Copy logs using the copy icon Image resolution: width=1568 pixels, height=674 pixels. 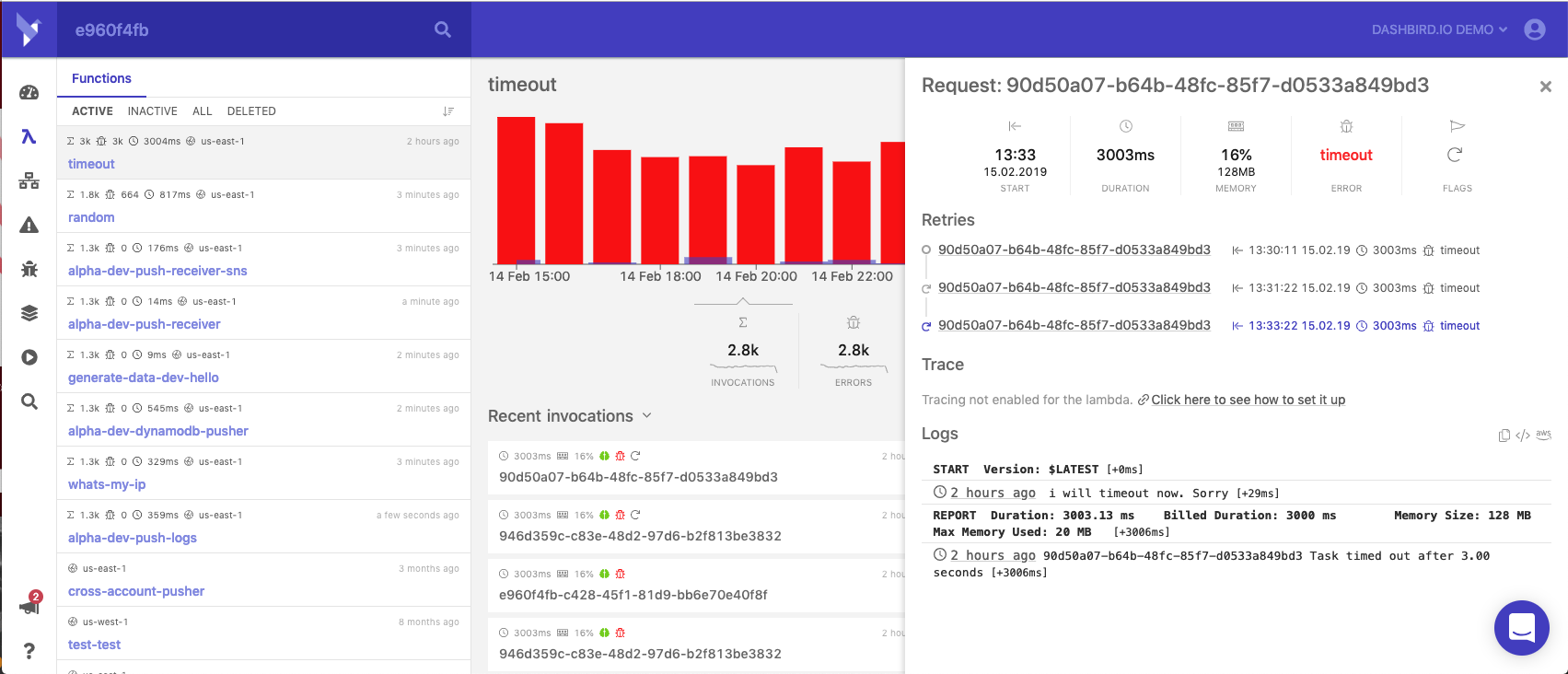[1504, 436]
